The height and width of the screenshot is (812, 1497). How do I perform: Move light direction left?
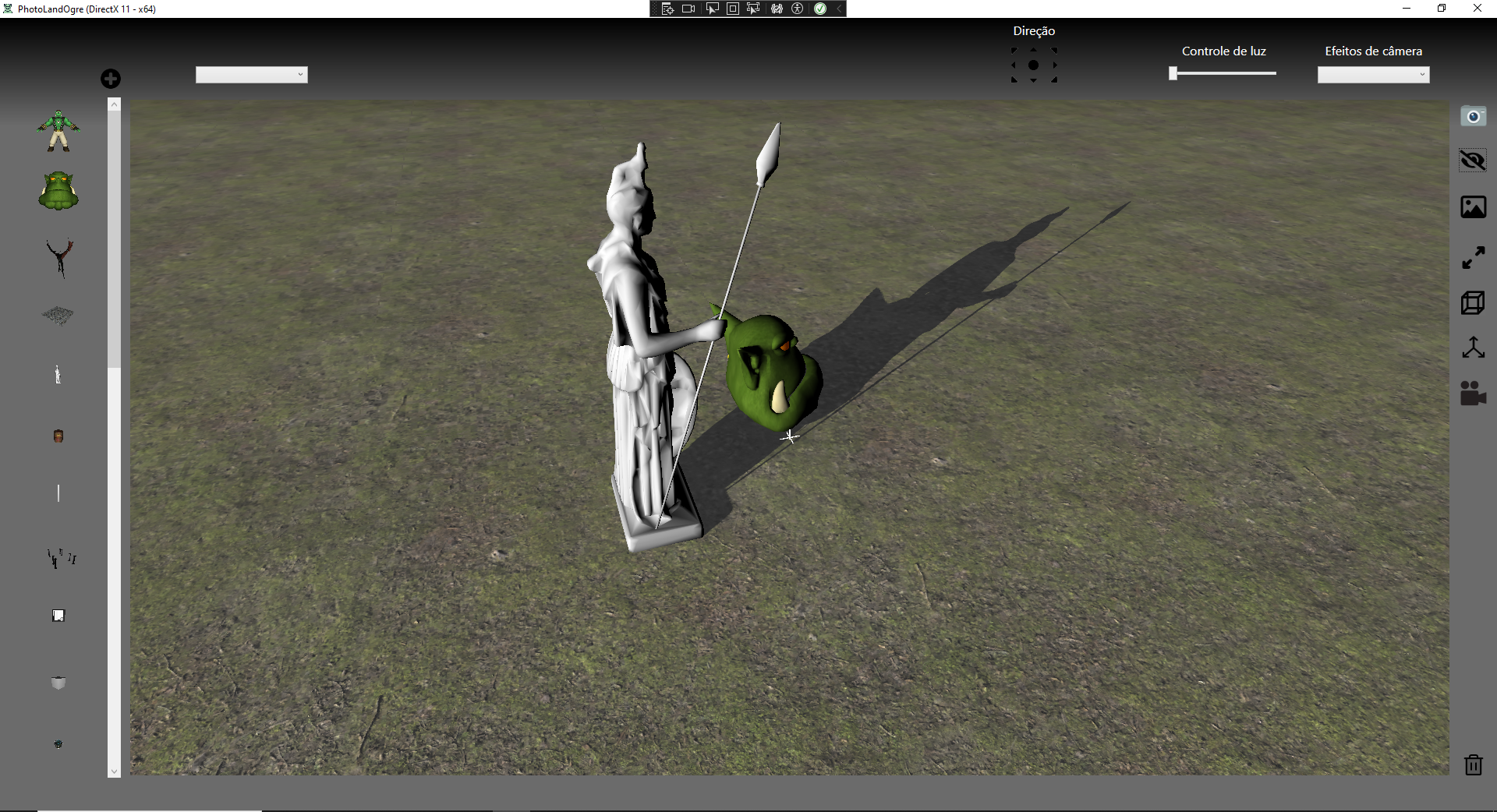point(1014,65)
